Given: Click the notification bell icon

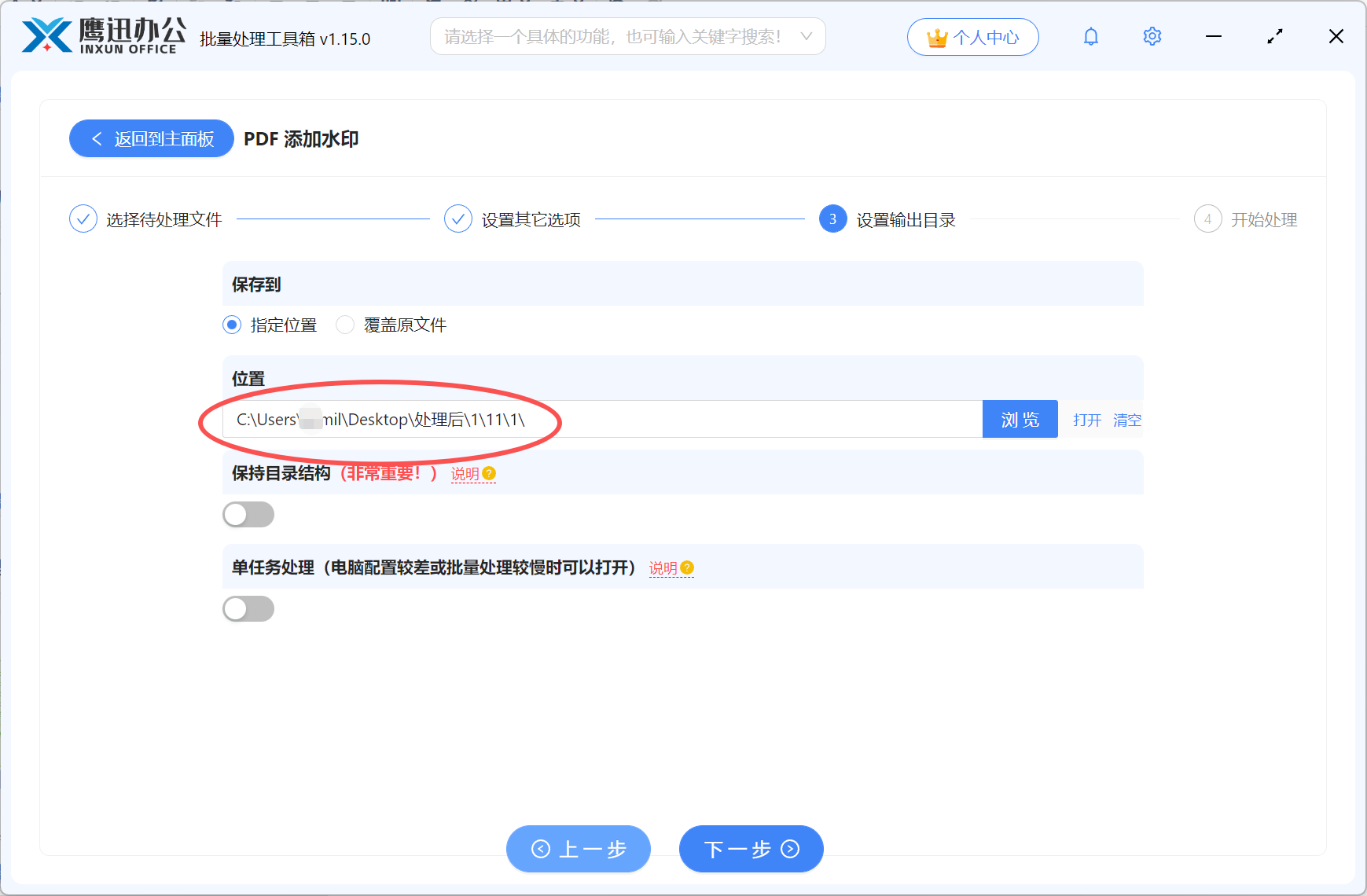Looking at the screenshot, I should (x=1091, y=36).
